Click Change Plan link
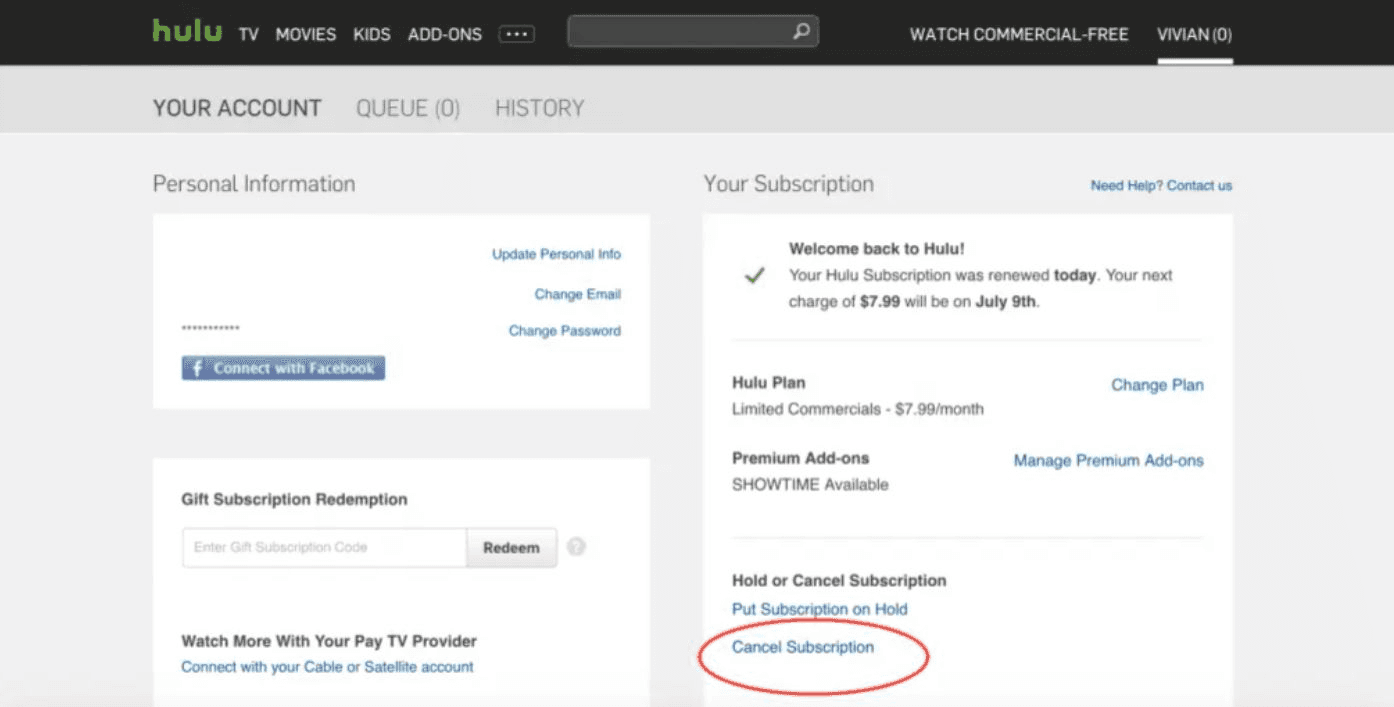1394x707 pixels. pyautogui.click(x=1157, y=385)
